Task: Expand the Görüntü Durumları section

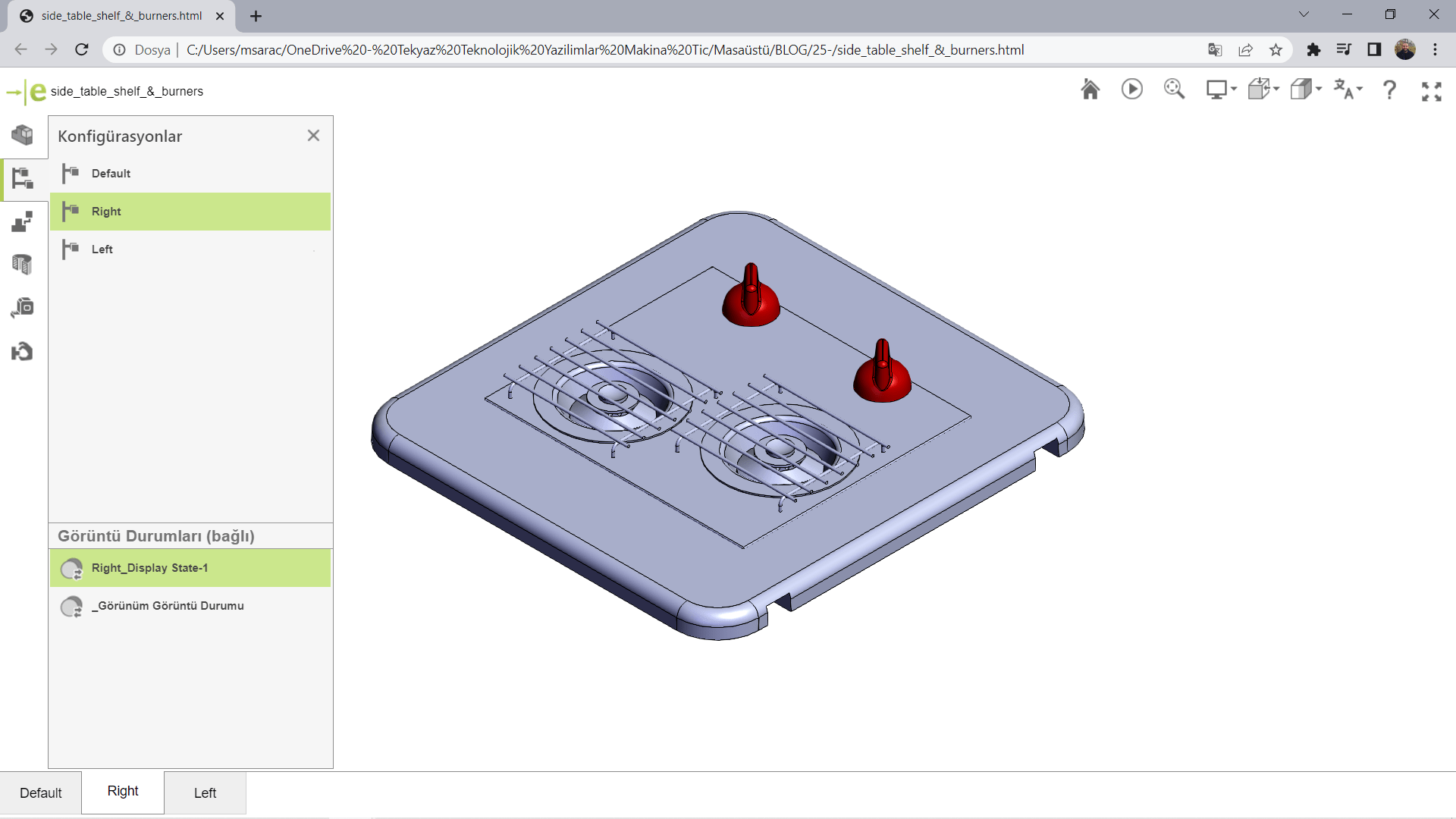Action: click(156, 535)
